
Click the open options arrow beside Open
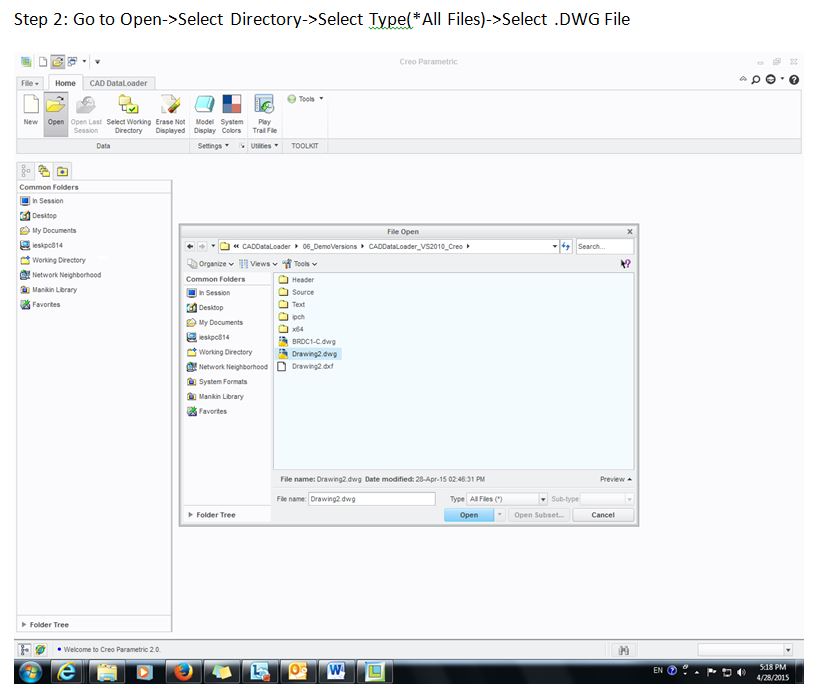(500, 515)
